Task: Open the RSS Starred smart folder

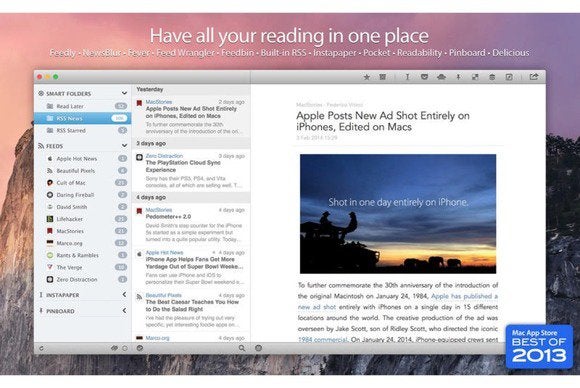Action: pos(82,131)
